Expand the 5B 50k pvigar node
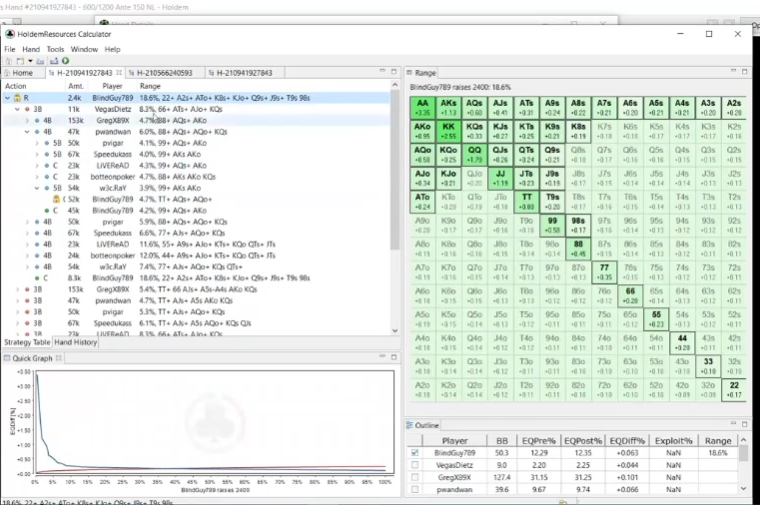The image size is (760, 505). pyautogui.click(x=37, y=143)
